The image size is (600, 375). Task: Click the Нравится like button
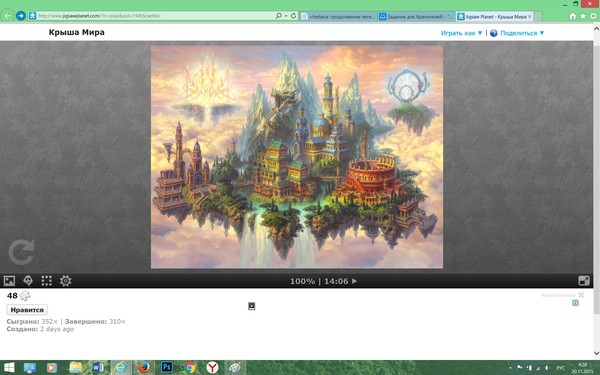point(27,310)
